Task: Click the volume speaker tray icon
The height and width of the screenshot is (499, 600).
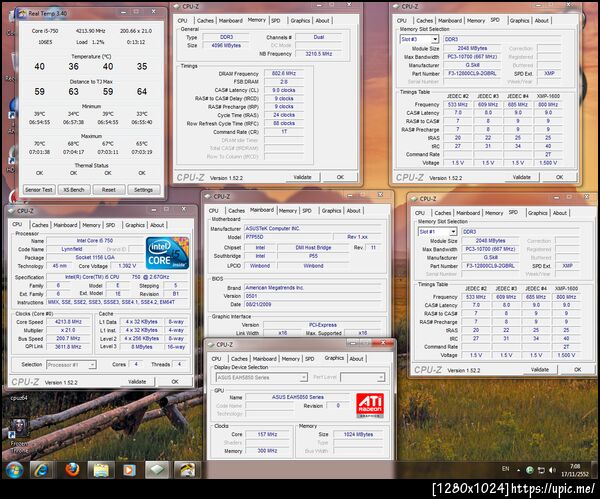Action: pos(552,470)
